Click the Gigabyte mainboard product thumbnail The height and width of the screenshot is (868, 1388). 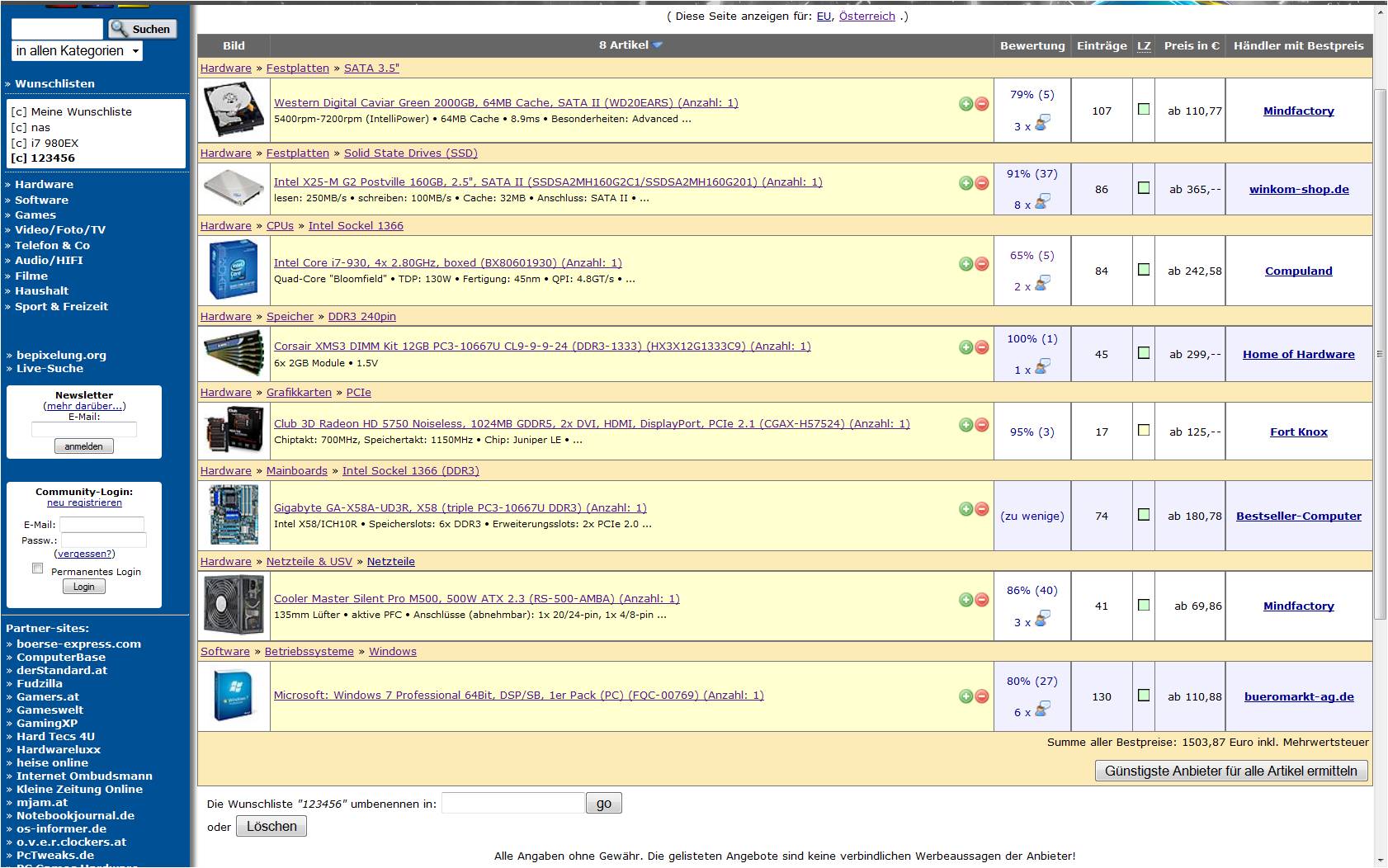pos(234,515)
